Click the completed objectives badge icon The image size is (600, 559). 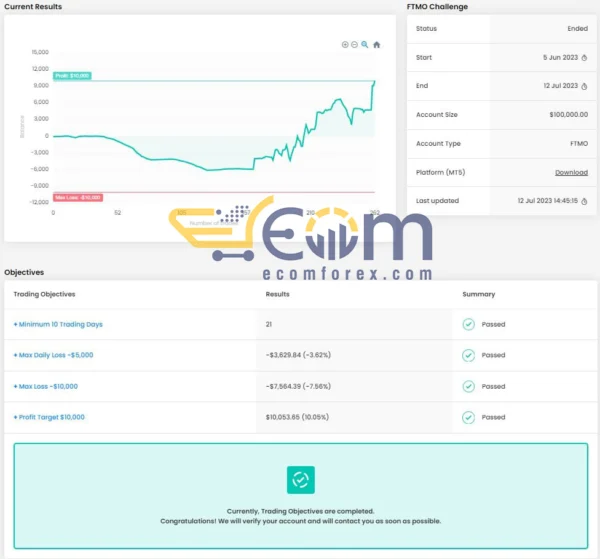(x=300, y=480)
